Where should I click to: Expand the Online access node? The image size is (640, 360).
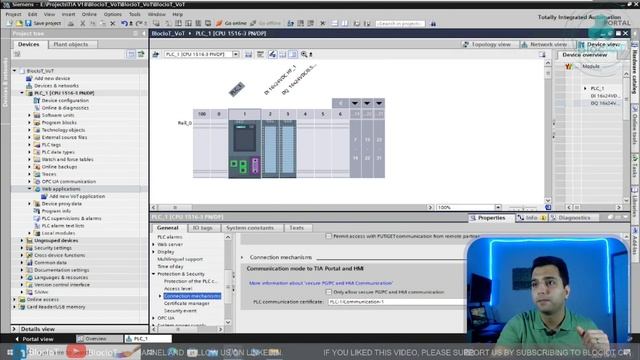(15, 299)
